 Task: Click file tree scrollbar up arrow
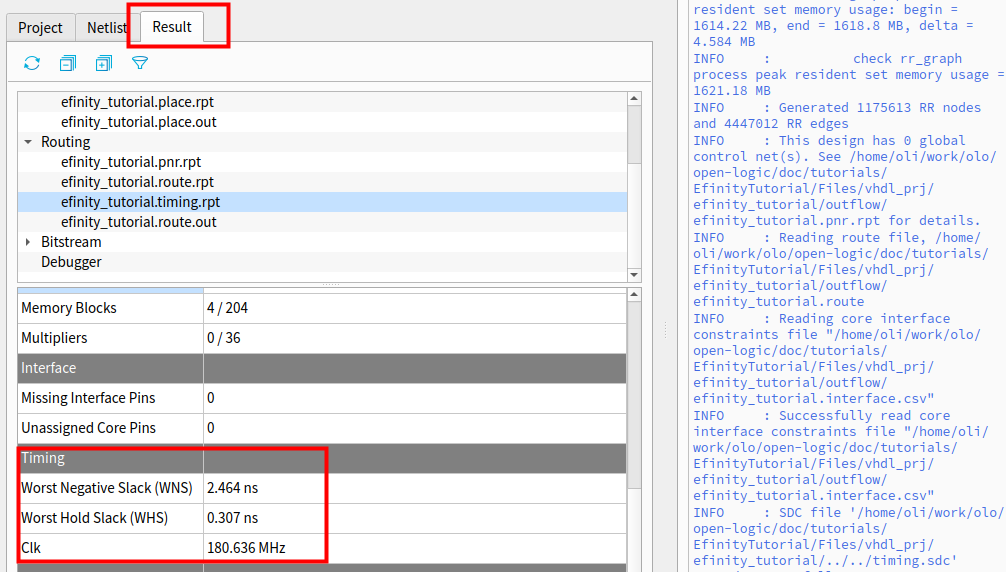coord(634,98)
